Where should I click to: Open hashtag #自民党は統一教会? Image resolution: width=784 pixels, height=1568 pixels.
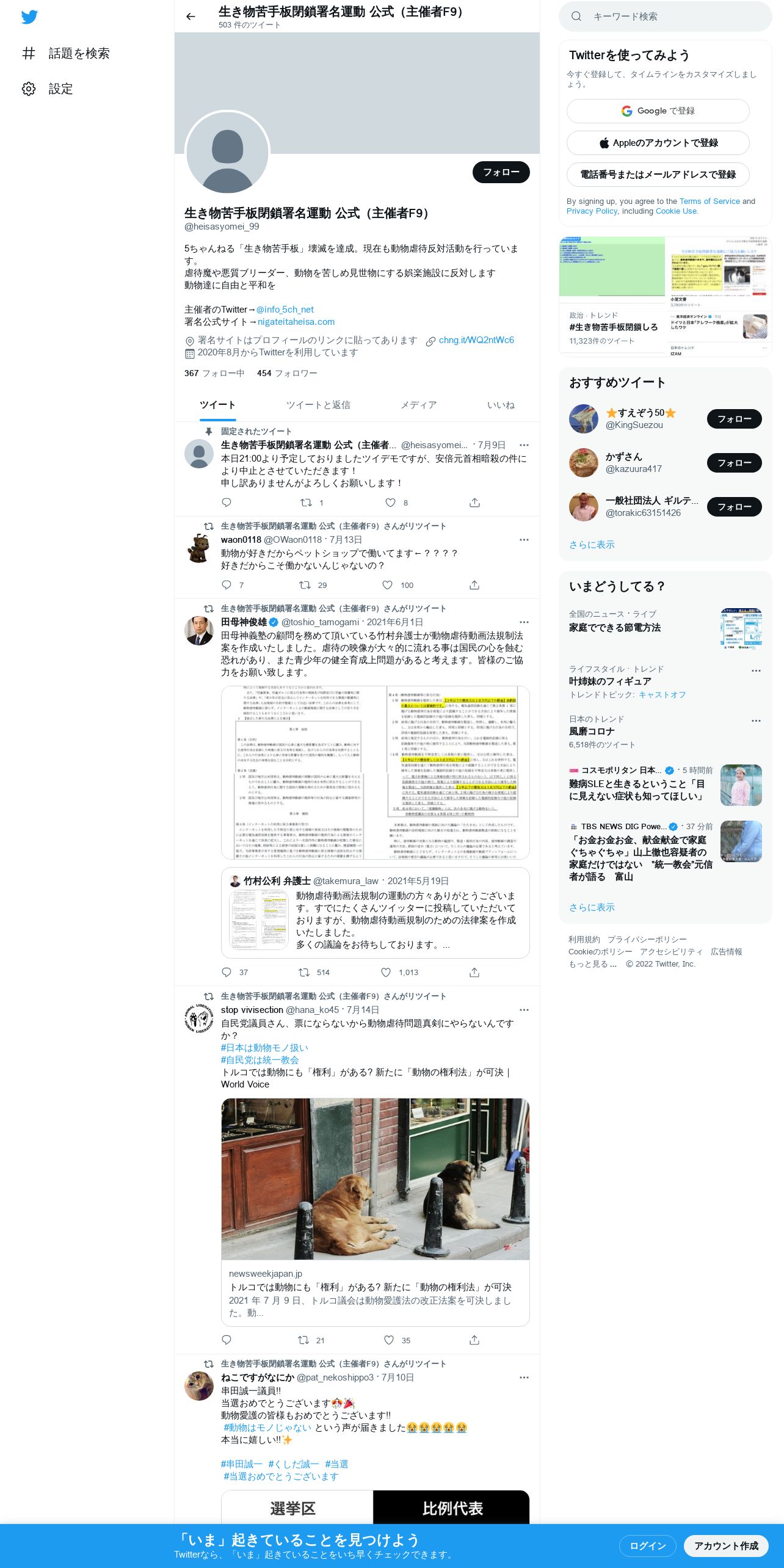pos(260,1060)
